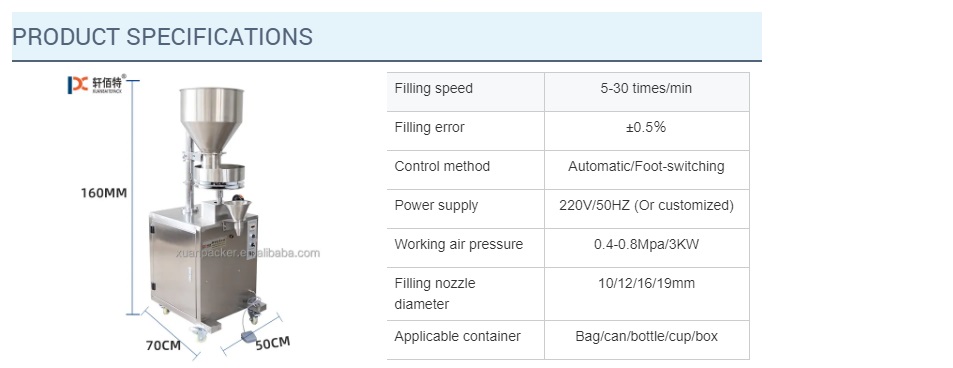Click the 70CM dimension label
The image size is (953, 368).
coord(163,345)
